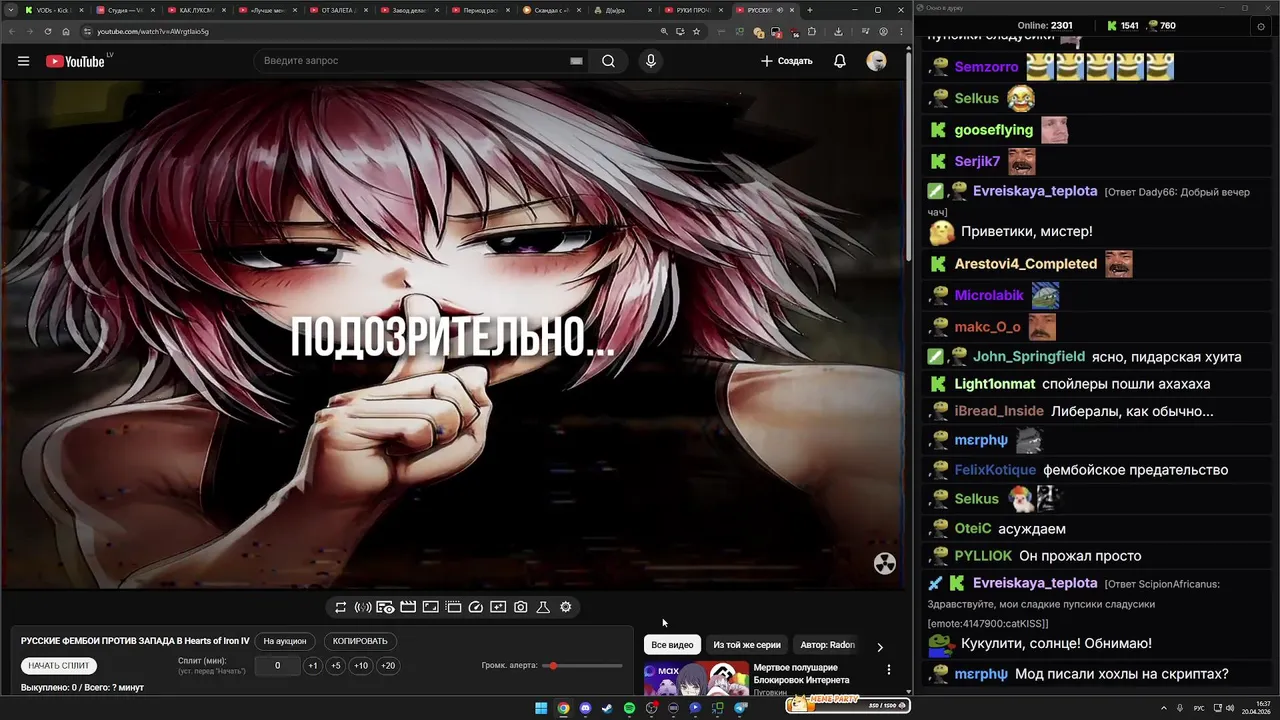This screenshot has width=1280, height=720.
Task: Toggle the loop icon in the video toolbar
Action: (x=340, y=607)
